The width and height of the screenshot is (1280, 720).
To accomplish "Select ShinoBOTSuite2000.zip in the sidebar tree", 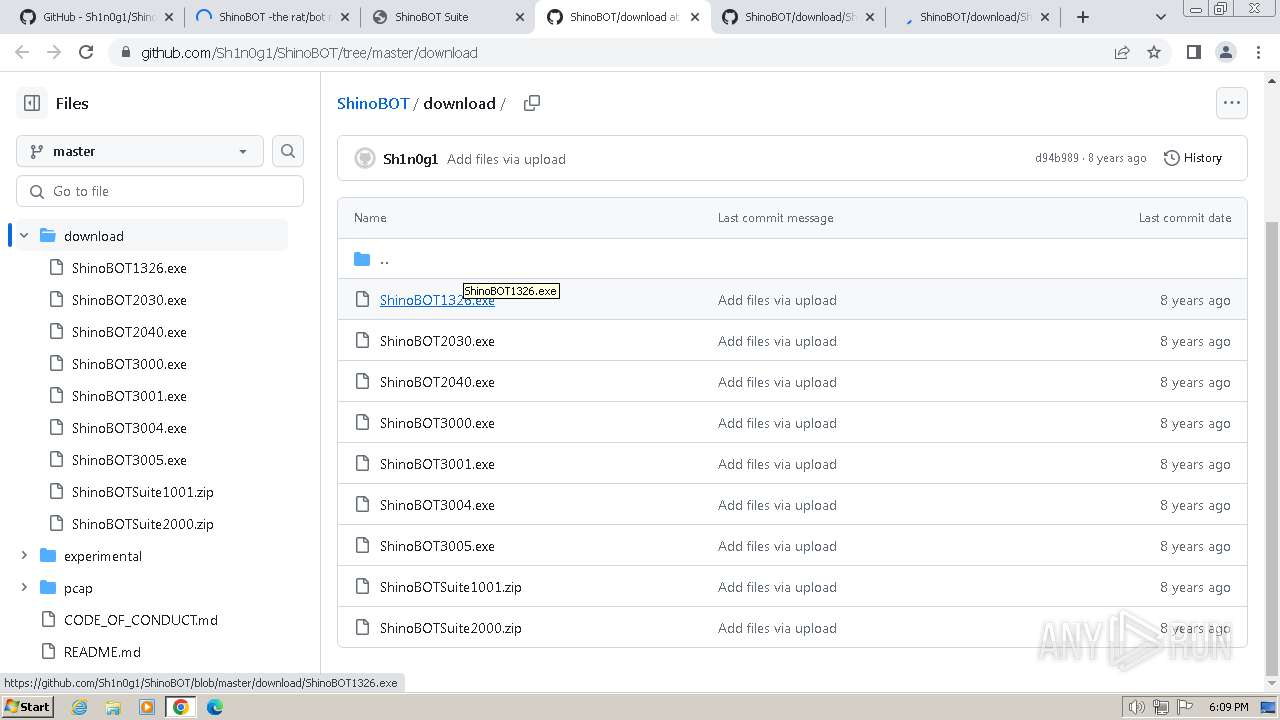I will click(143, 524).
